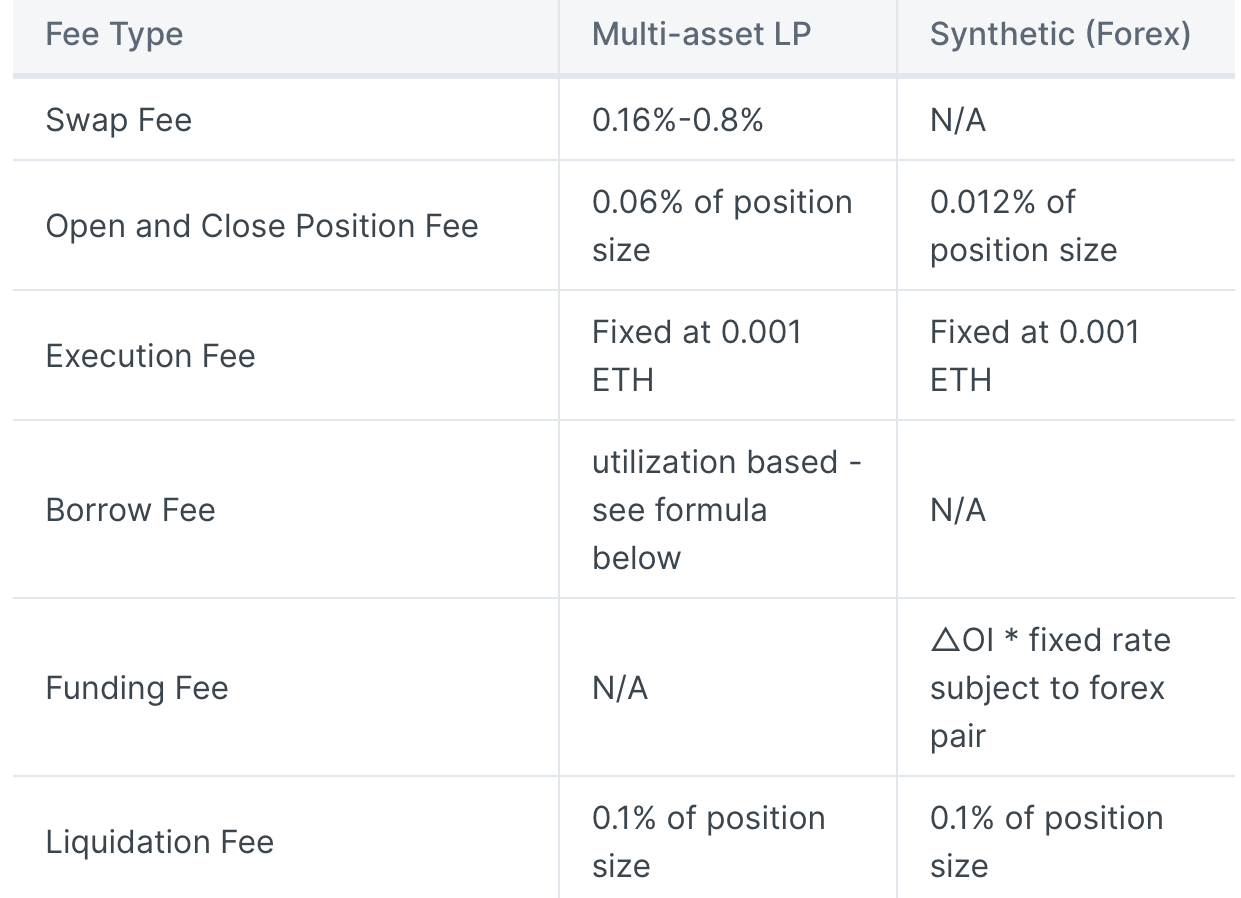Image resolution: width=1241 pixels, height=898 pixels.
Task: Select the Open and Close Position Fee label
Action: [262, 226]
